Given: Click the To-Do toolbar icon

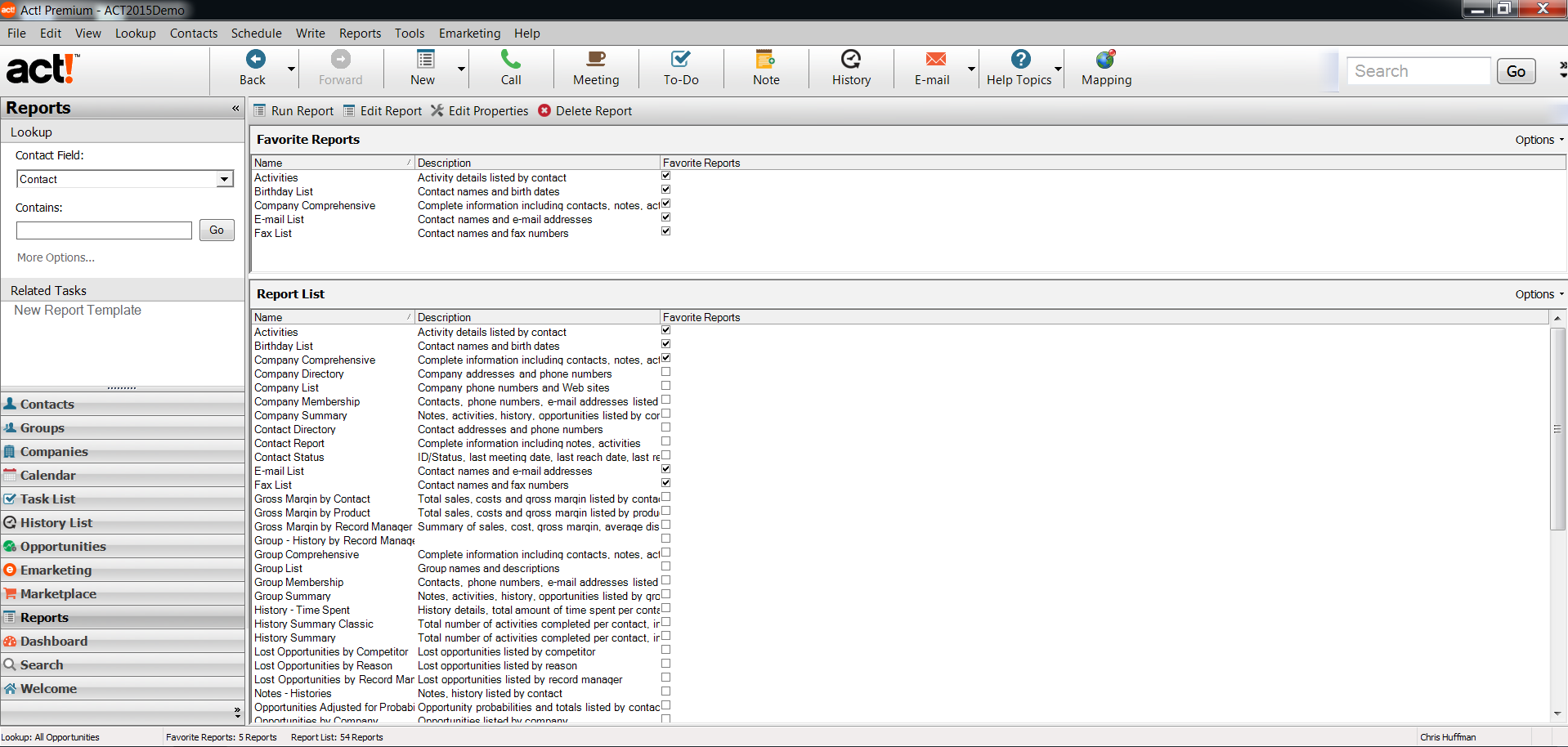Looking at the screenshot, I should click(x=681, y=60).
